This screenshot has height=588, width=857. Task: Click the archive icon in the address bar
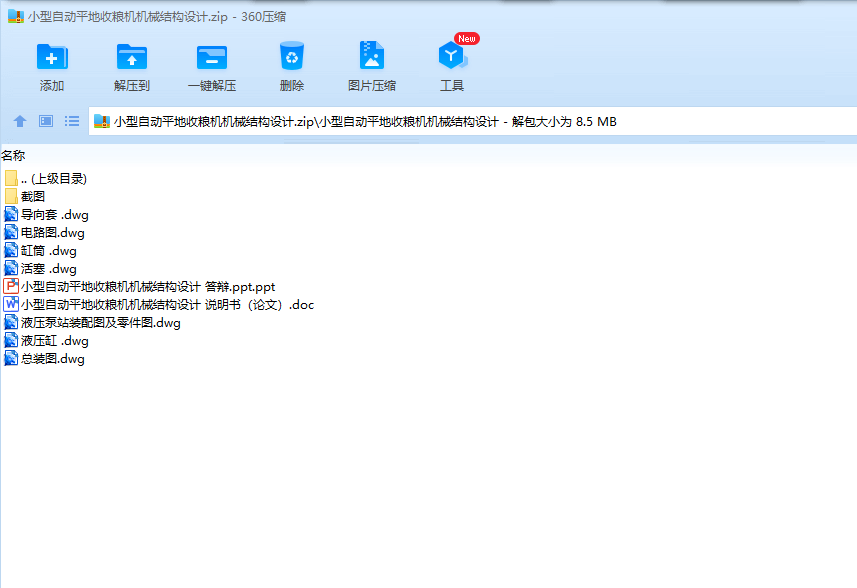coord(102,121)
